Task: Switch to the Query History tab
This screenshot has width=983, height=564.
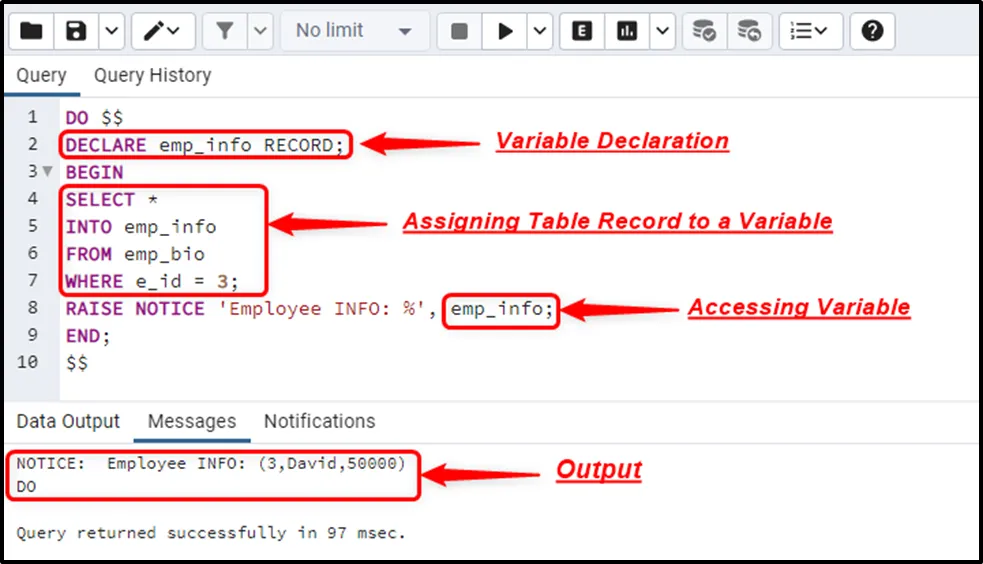Action: [x=152, y=76]
